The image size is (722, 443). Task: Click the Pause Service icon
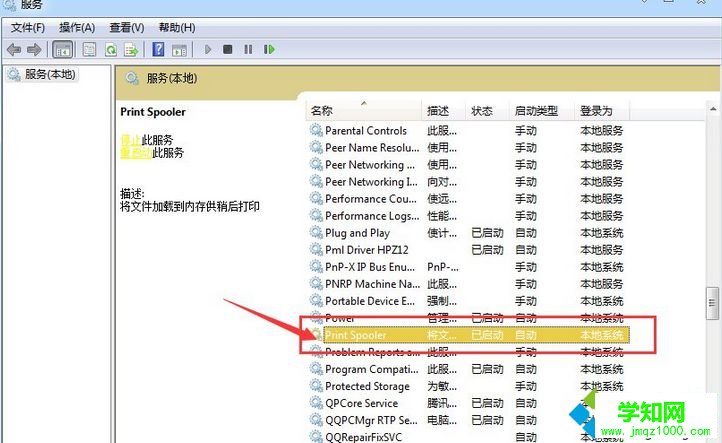point(248,49)
